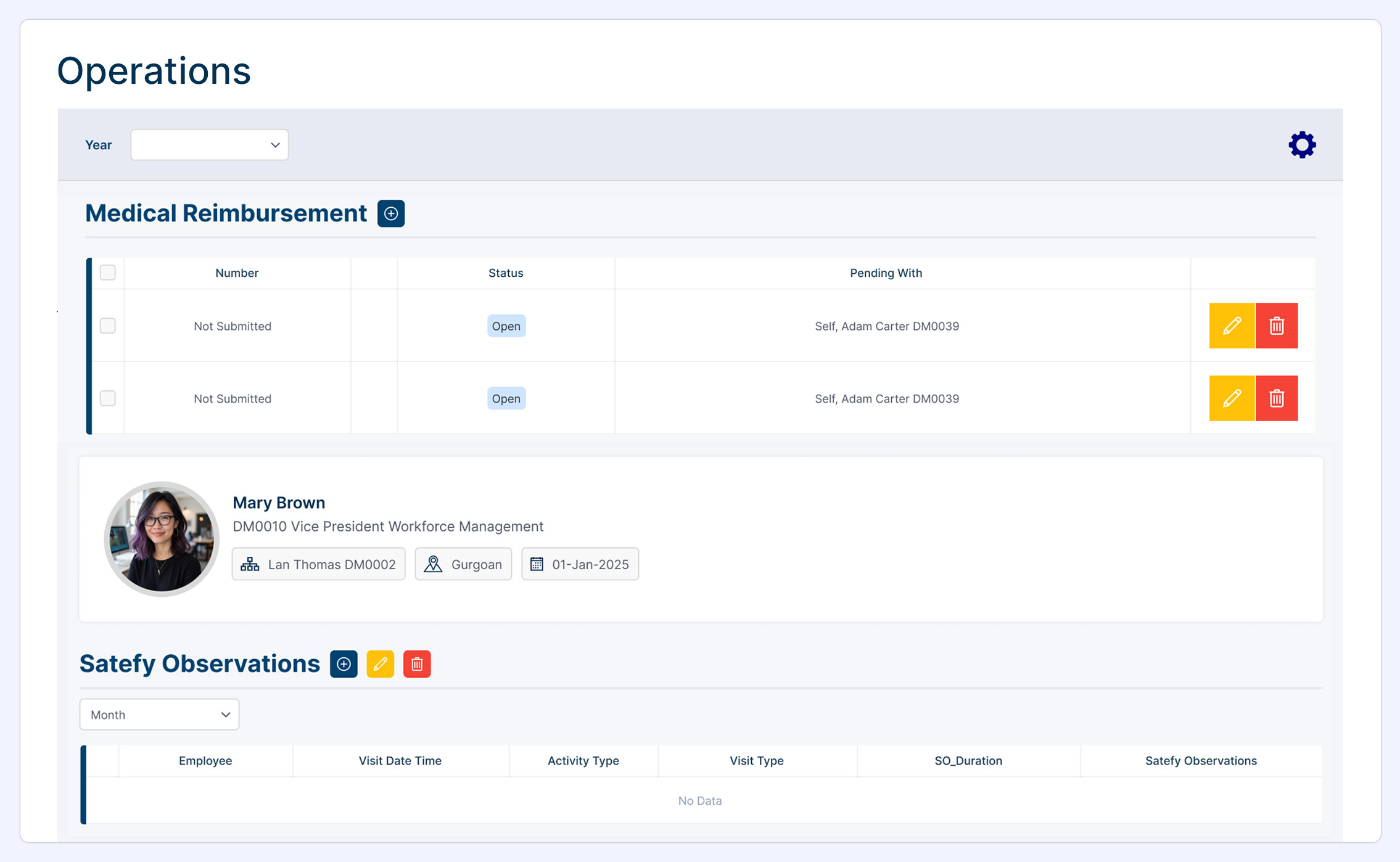
Task: Click the Pending With column header
Action: 886,273
